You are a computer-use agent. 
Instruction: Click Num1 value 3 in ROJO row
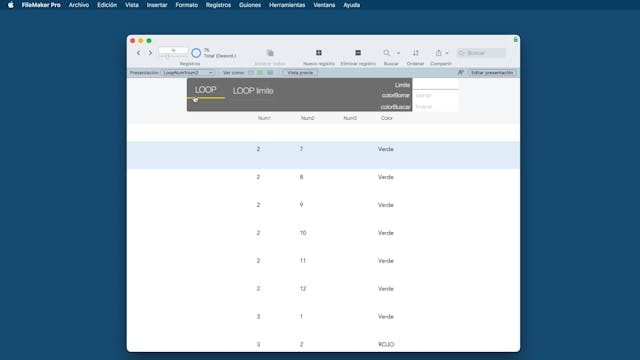258,344
